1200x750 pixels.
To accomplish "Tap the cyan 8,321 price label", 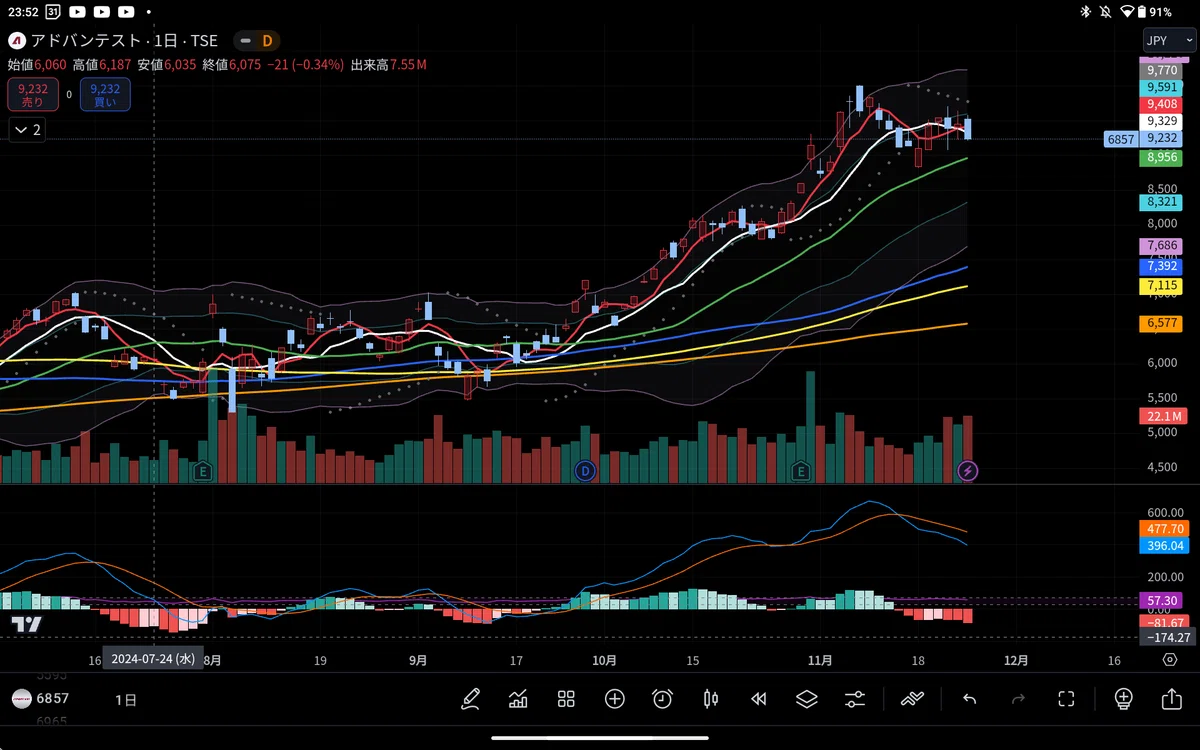I will click(1161, 202).
